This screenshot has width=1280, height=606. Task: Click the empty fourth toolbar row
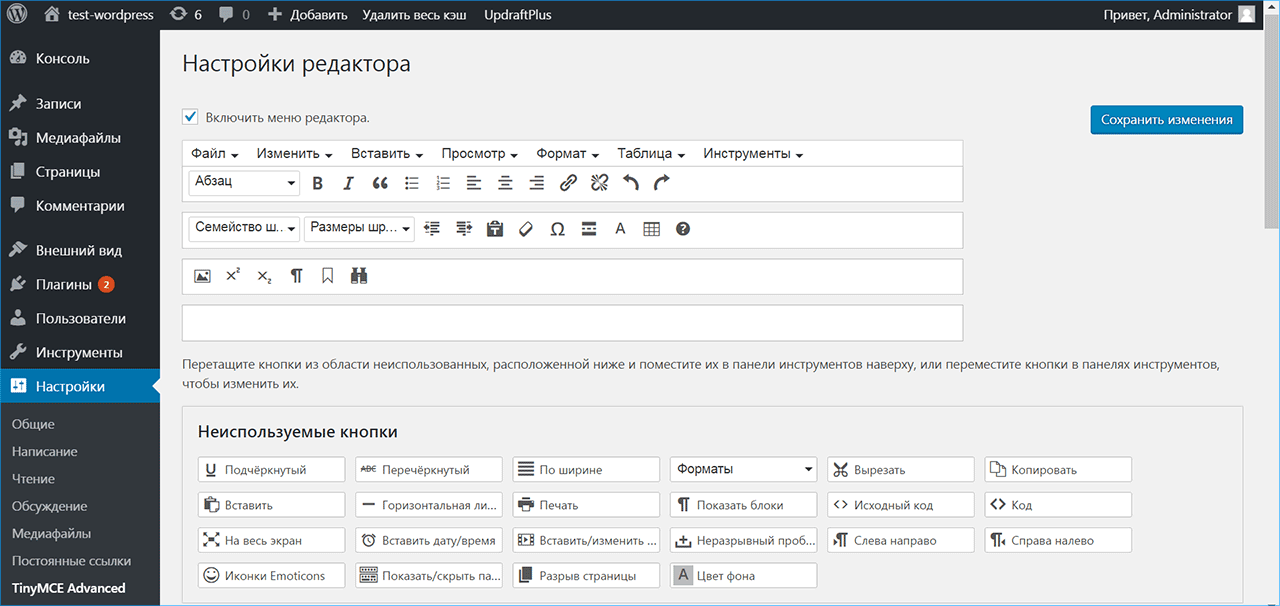click(x=572, y=323)
